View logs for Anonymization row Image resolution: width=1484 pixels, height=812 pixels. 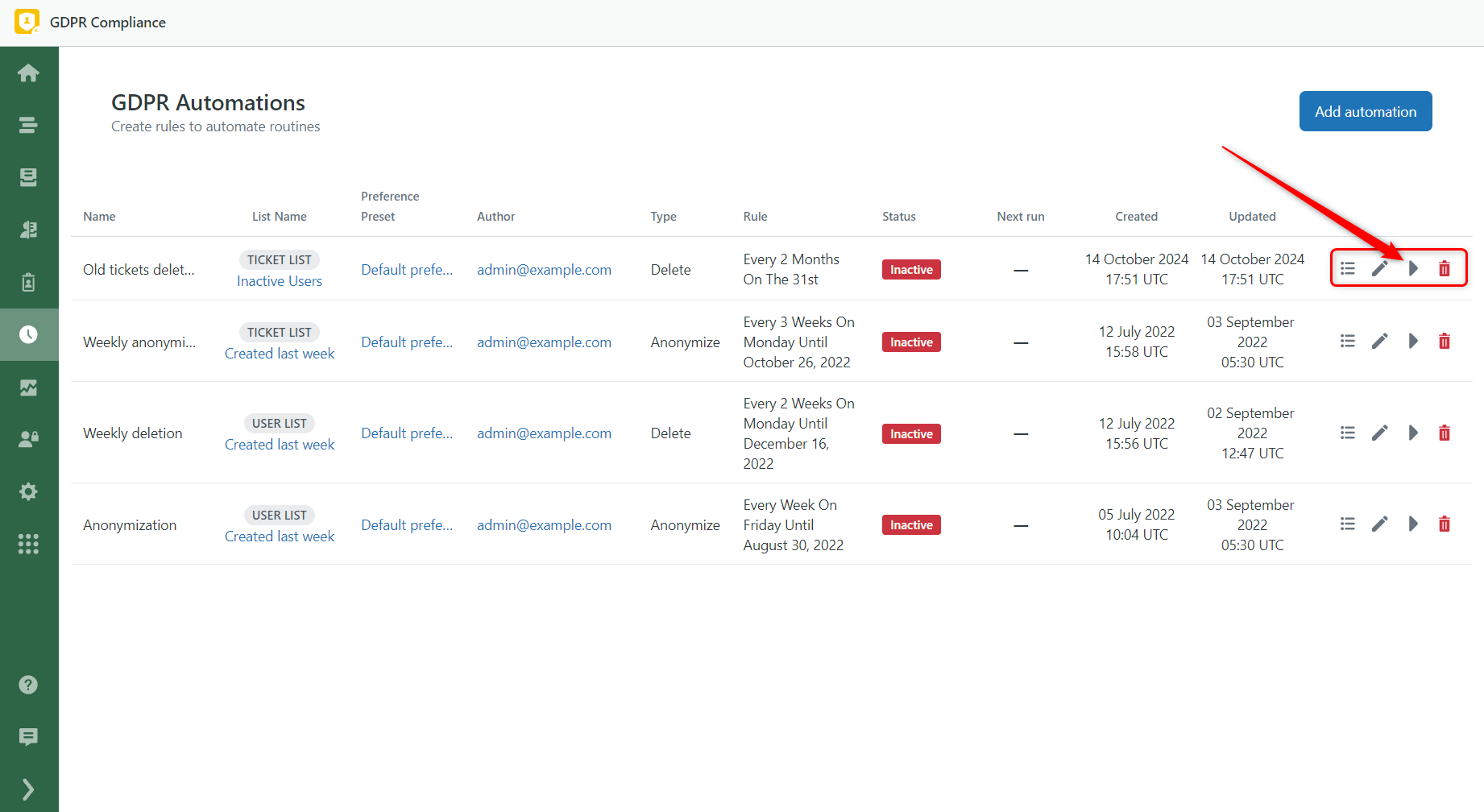point(1348,524)
